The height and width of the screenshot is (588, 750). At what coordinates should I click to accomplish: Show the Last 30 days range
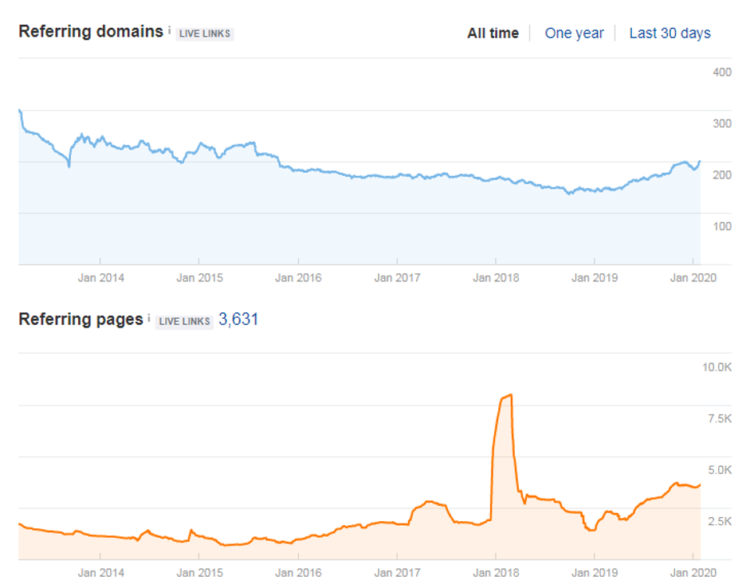(x=670, y=33)
